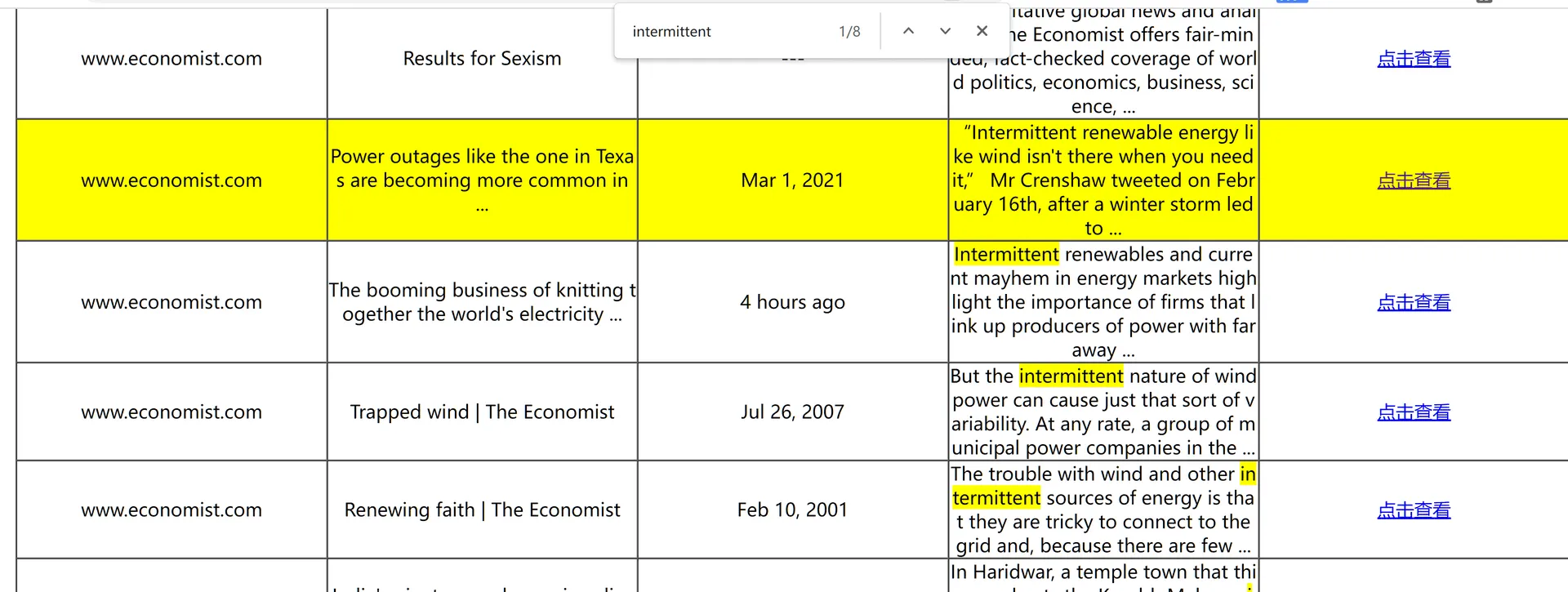The height and width of the screenshot is (592, 1568).
Task: Click the 'booming business of knitting' title cell
Action: (x=482, y=302)
